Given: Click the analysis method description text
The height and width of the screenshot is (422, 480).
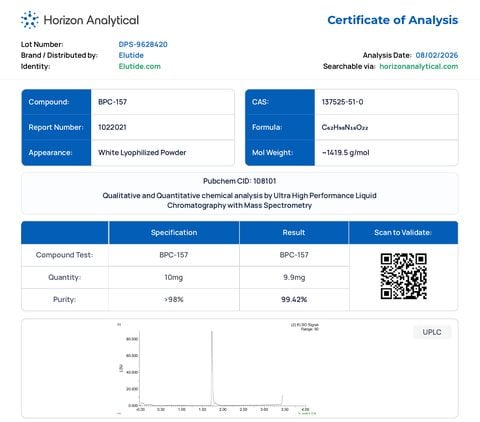Looking at the screenshot, I should point(239,200).
